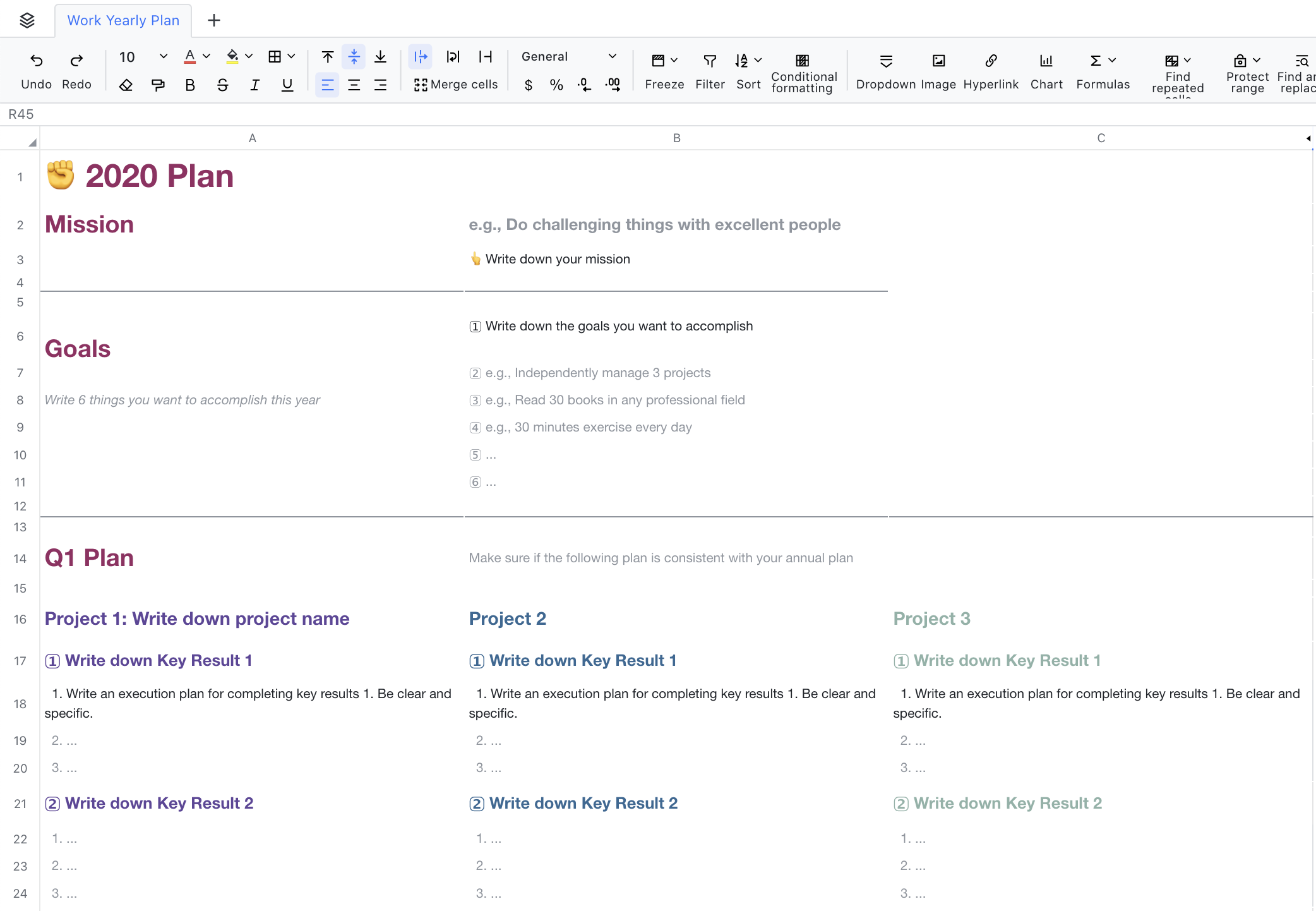1316x911 pixels.
Task: Click the Redo arrow icon
Action: pyautogui.click(x=76, y=61)
